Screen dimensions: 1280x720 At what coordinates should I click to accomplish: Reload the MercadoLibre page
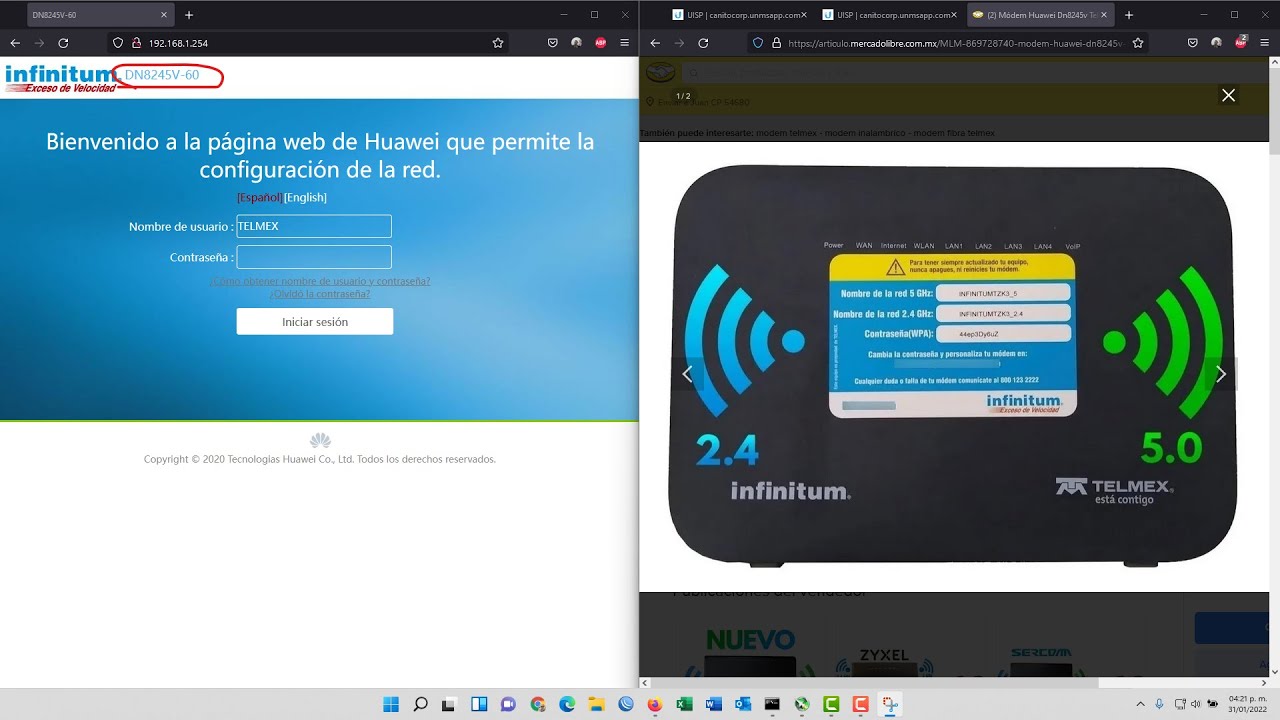click(x=703, y=43)
